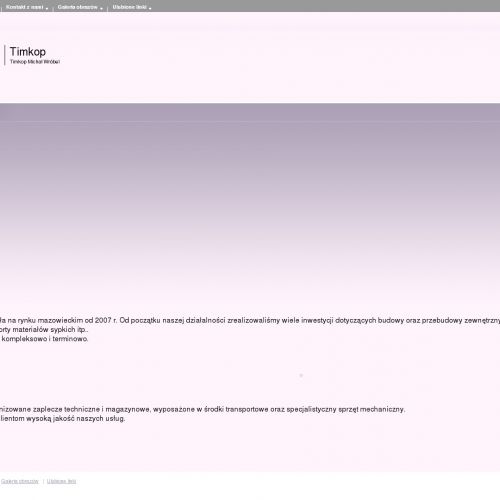The height and width of the screenshot is (500, 500).
Task: Click the wysoką jakość naszych usług line
Action: click(x=63, y=419)
